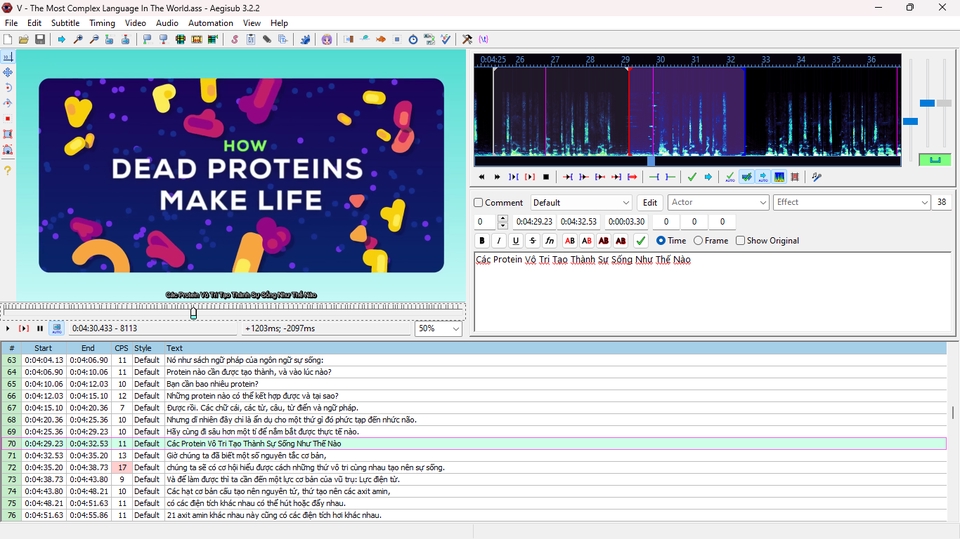Toggle auto-commit audio changes button
Image resolution: width=960 pixels, height=539 pixels.
pos(730,177)
